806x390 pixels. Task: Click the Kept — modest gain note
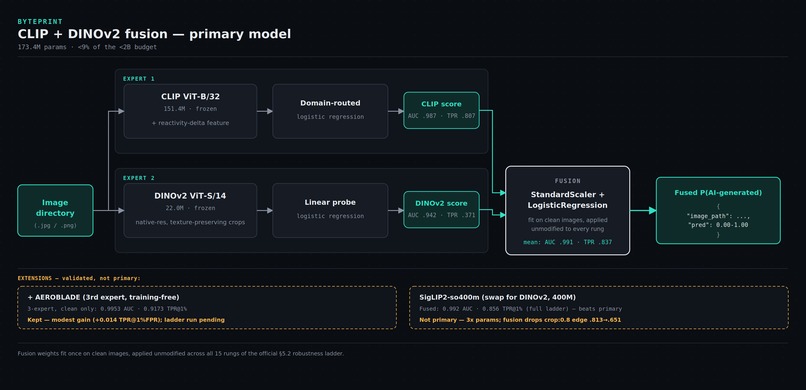pyautogui.click(x=126, y=320)
